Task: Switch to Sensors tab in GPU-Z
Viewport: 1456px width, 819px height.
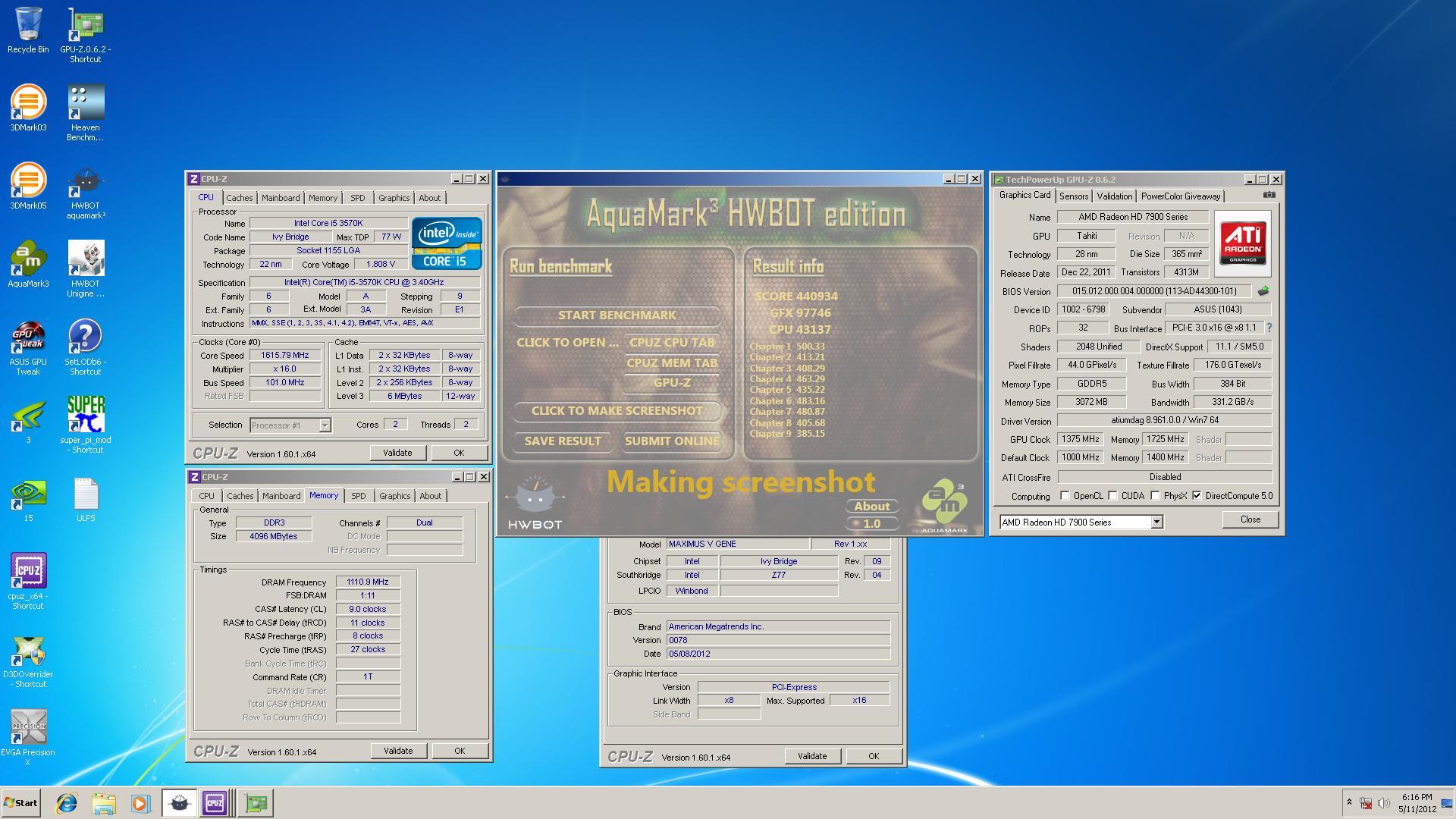Action: click(x=1074, y=196)
